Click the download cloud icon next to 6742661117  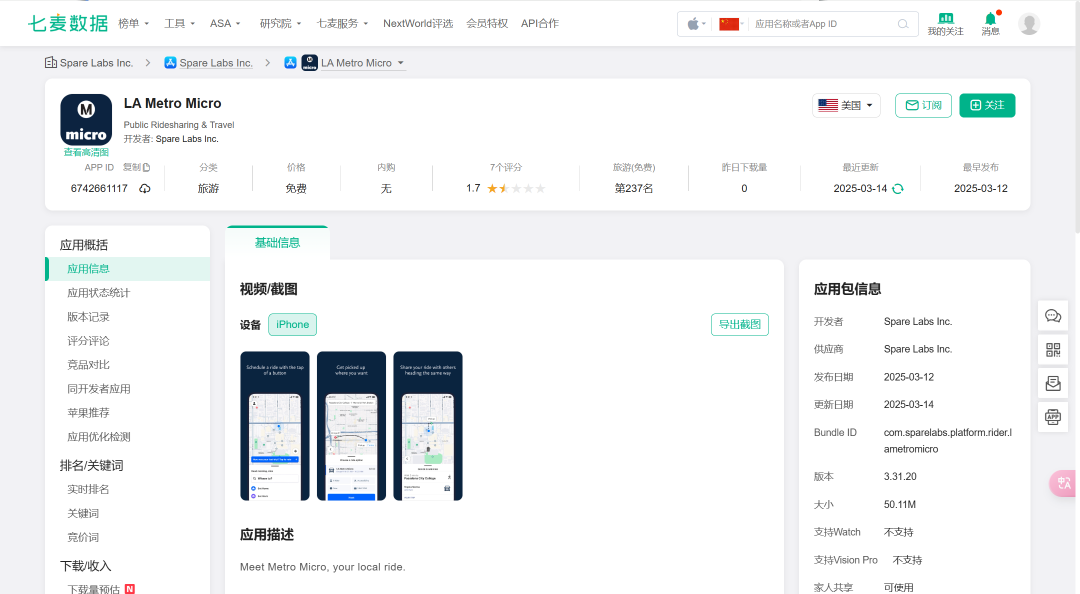(145, 188)
